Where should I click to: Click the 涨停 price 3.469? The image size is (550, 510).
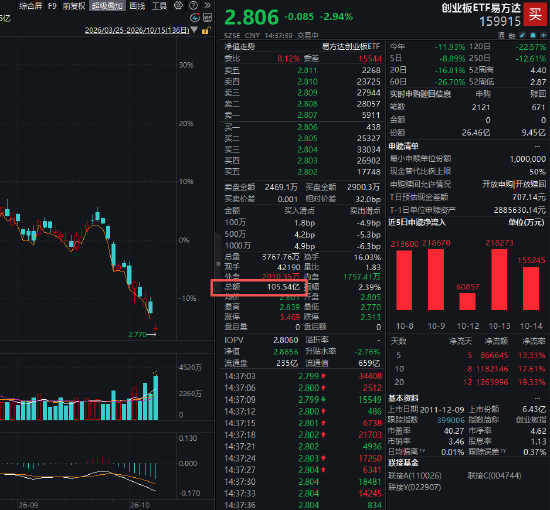[290, 317]
